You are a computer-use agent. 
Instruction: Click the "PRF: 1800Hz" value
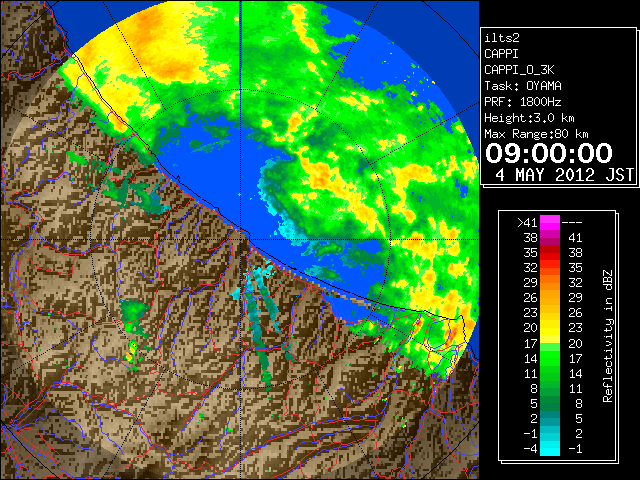click(x=523, y=102)
